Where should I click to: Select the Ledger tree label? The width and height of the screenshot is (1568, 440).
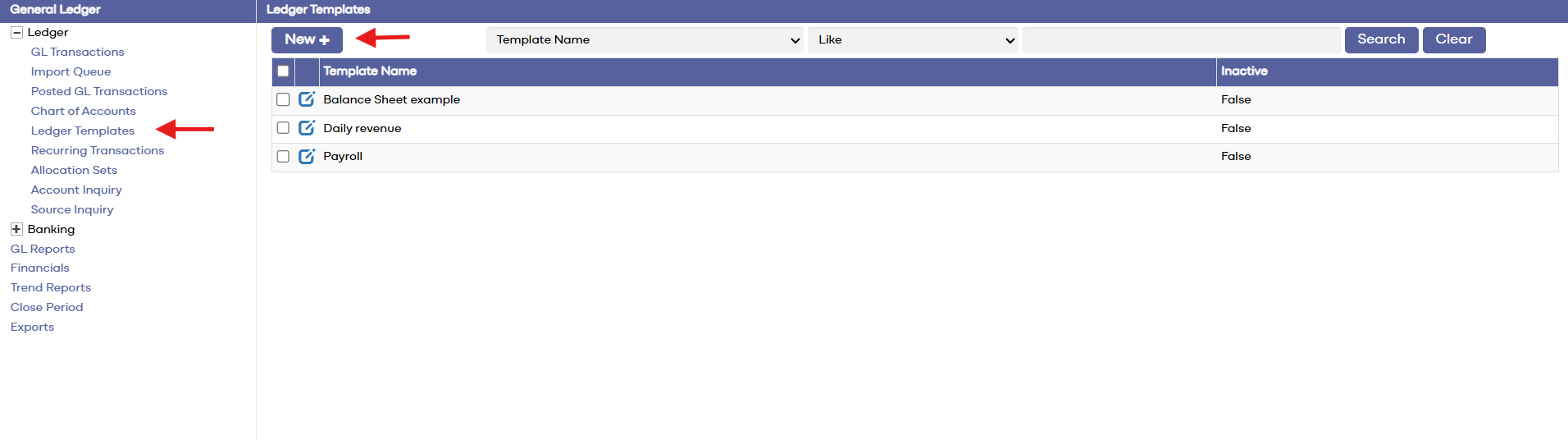coord(48,33)
